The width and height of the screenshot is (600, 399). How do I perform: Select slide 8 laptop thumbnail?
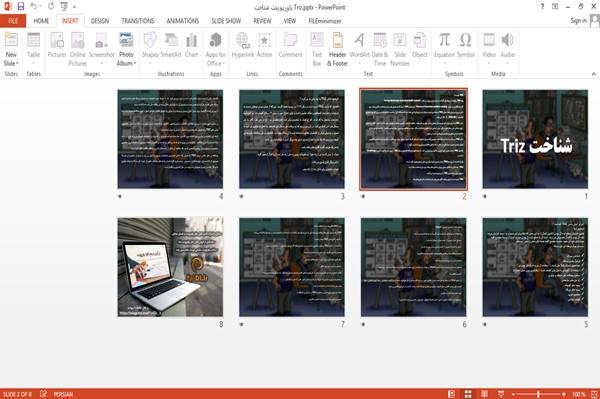pos(170,267)
